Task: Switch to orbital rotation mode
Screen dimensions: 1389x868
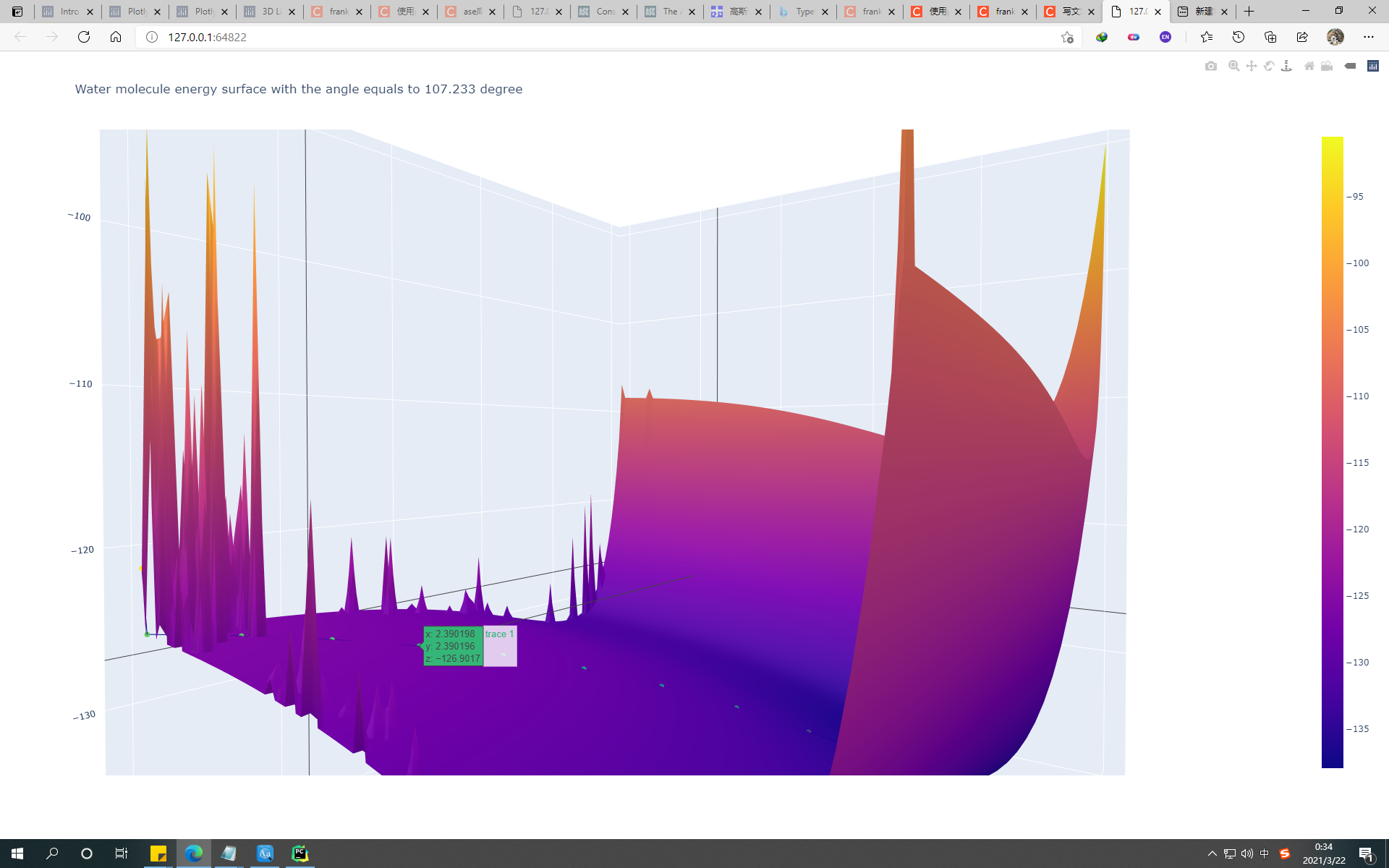Action: click(1268, 66)
